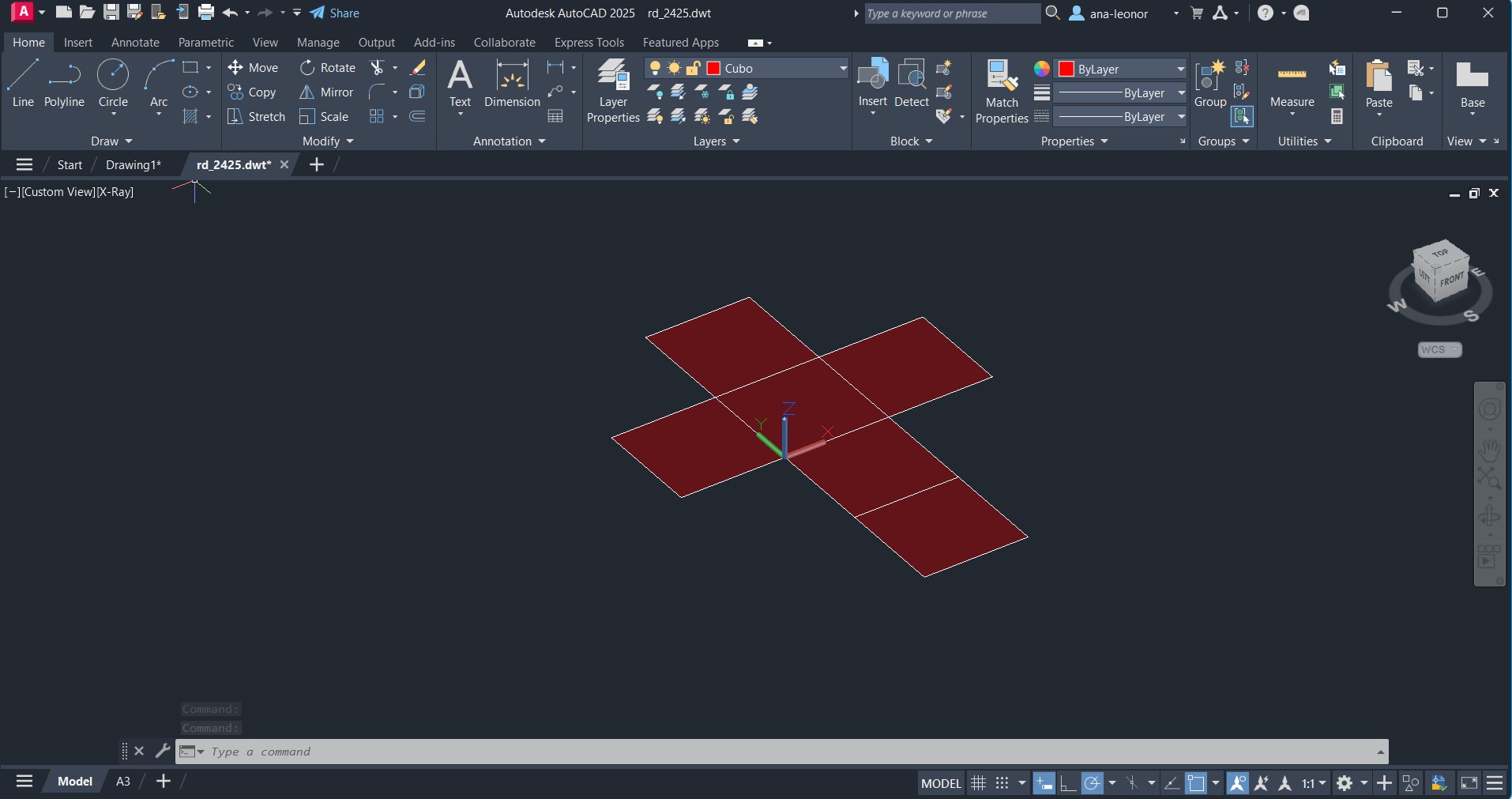
Task: Switch to the A3 layout
Action: point(123,782)
